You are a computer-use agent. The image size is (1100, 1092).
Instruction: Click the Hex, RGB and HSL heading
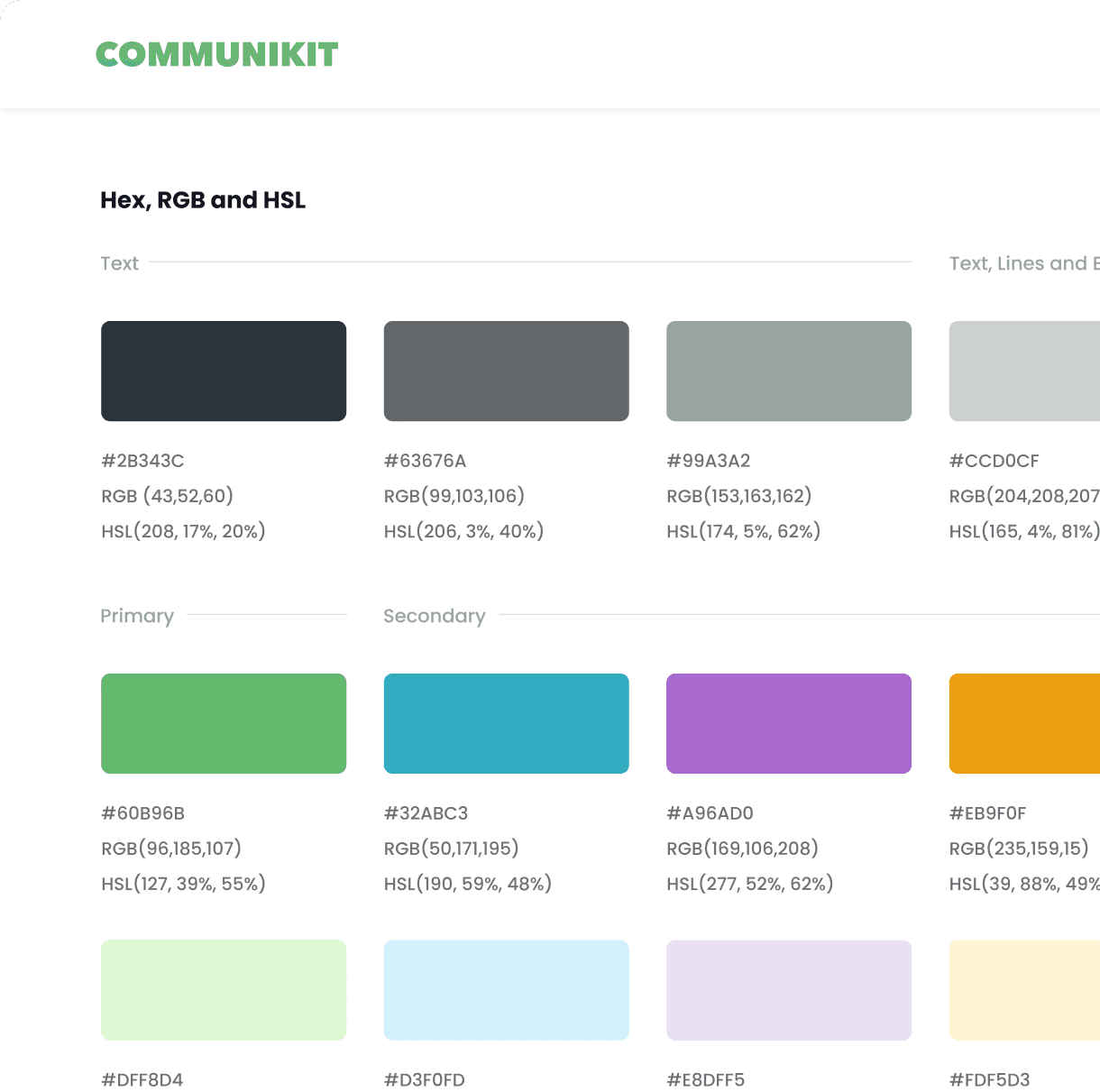coord(203,200)
